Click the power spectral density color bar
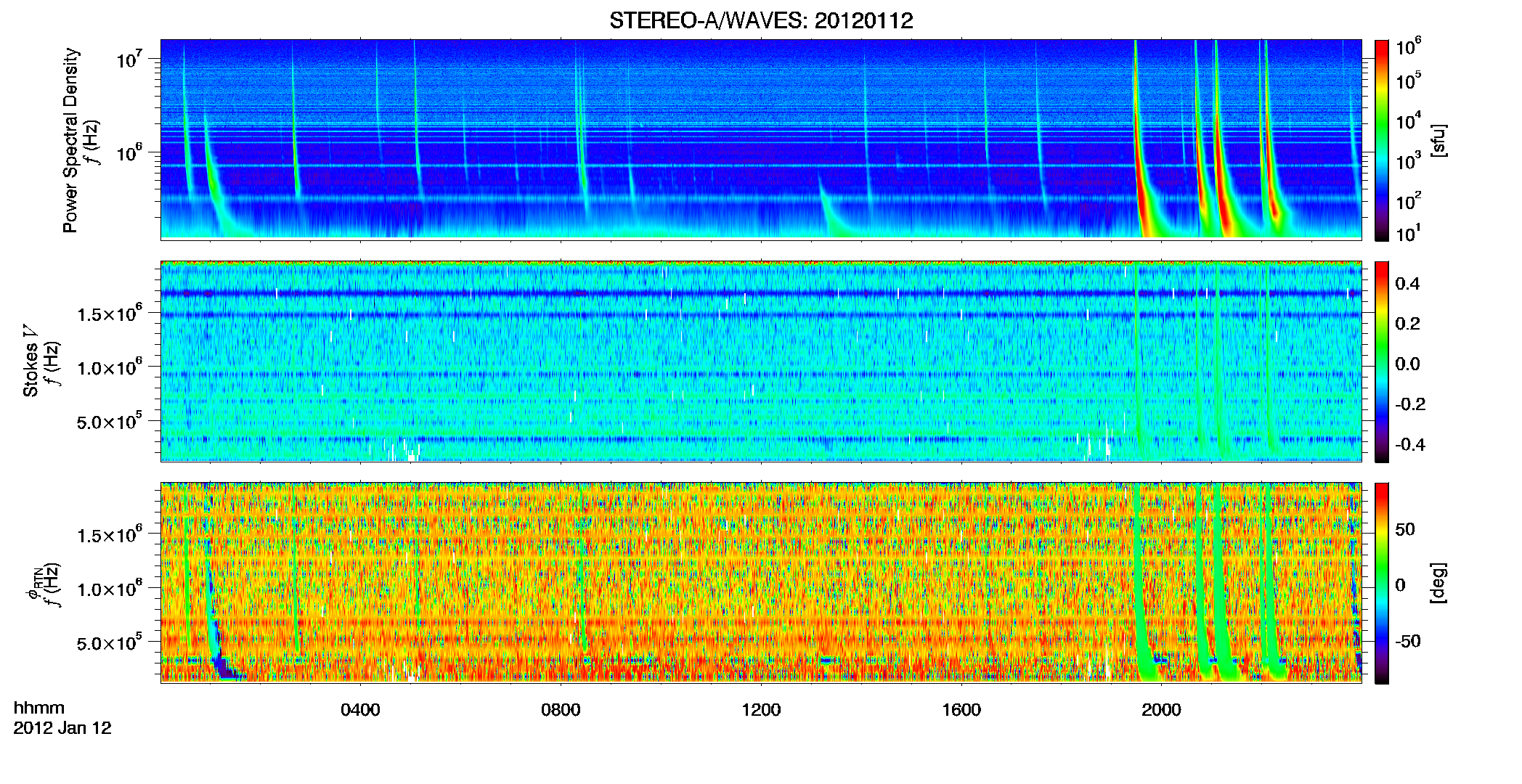The height and width of the screenshot is (784, 1522). 1381,140
